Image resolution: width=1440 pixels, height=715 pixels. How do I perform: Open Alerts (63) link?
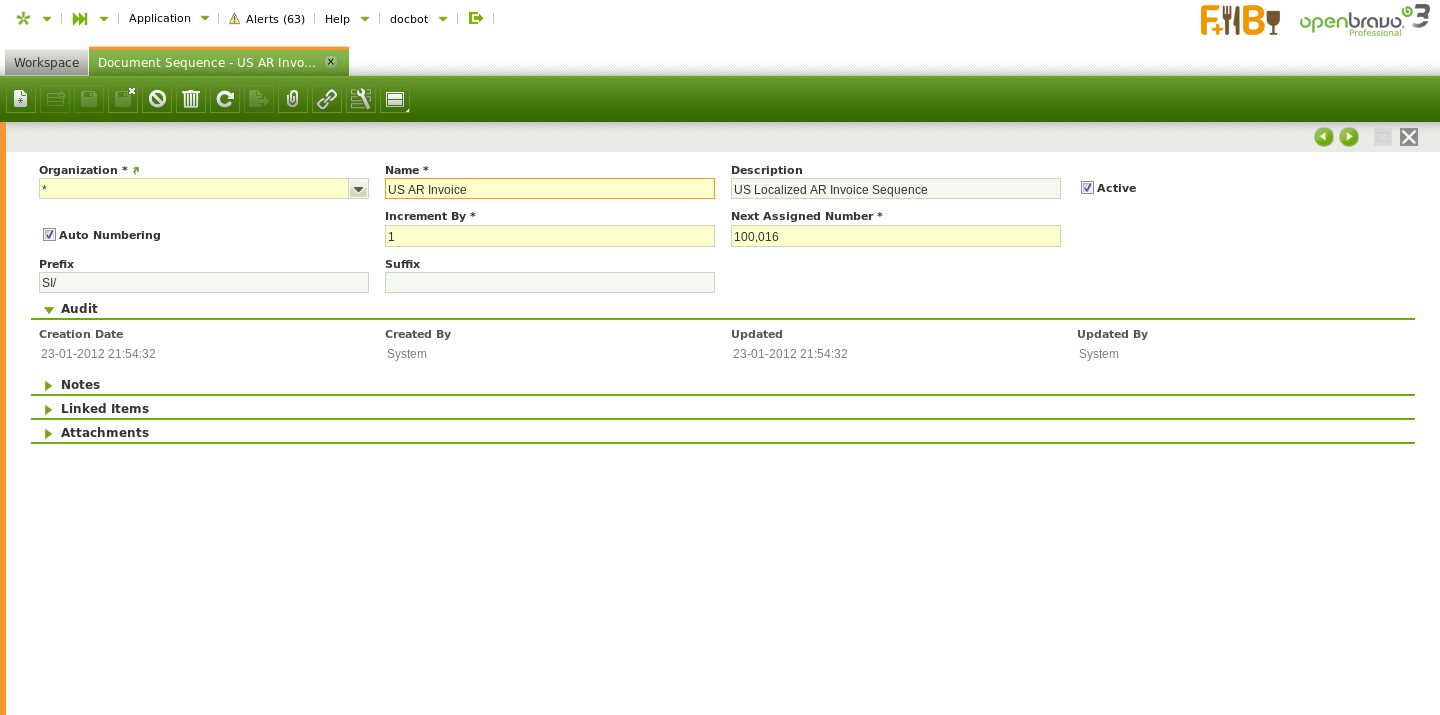point(267,19)
